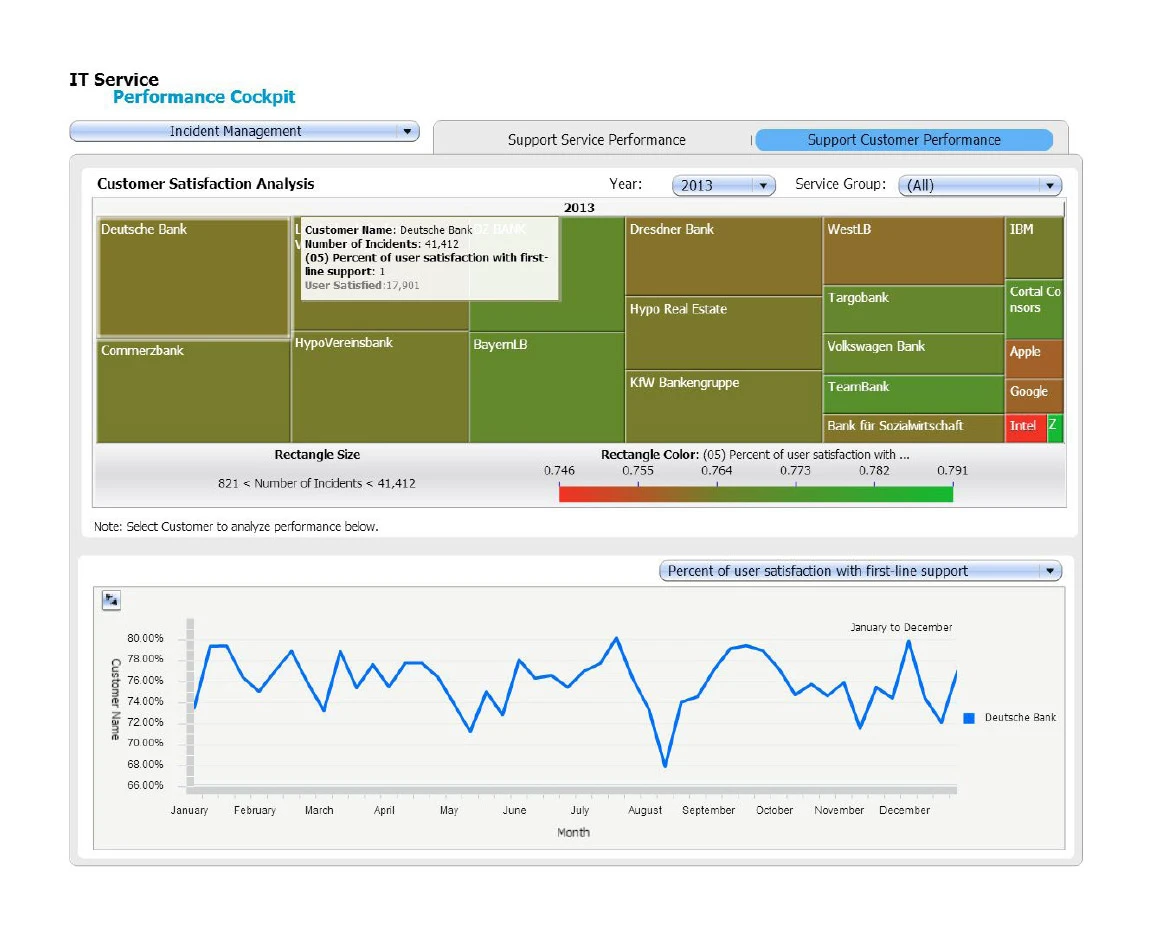Screen dimensions: 1150x943
Task: Click the small green Z rectangle beside Intel
Action: point(1055,428)
